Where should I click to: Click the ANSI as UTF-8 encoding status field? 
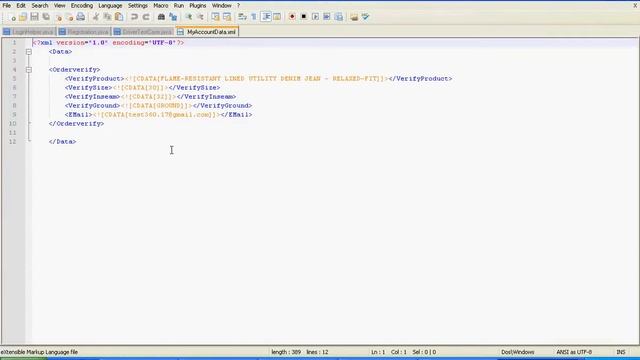pos(574,352)
